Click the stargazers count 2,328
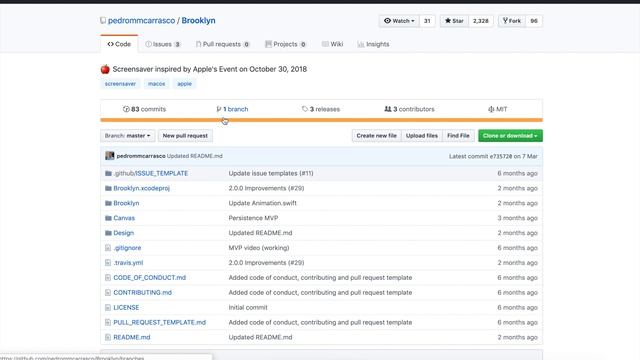 (480, 21)
